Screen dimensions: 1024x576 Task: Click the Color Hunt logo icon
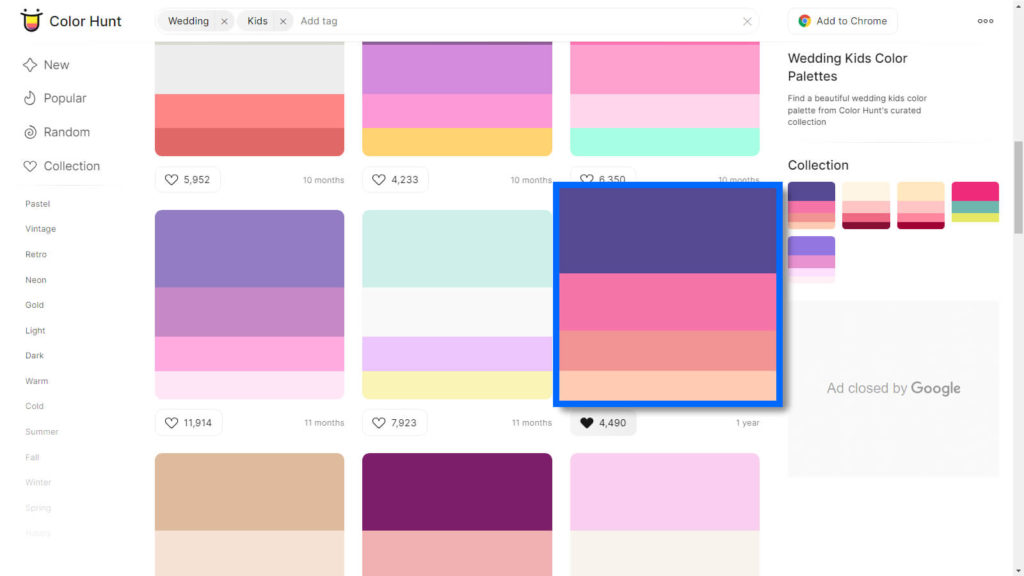tap(31, 20)
